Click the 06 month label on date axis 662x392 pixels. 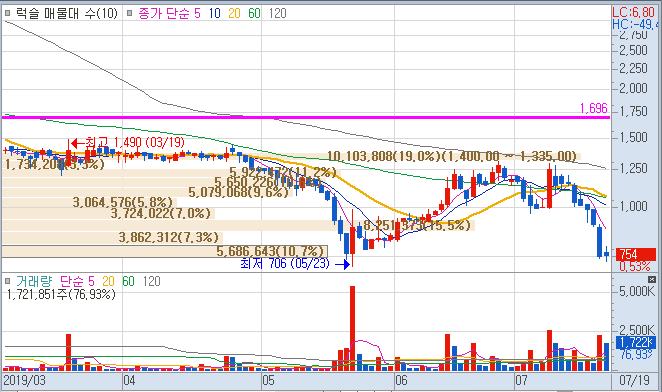click(x=401, y=380)
